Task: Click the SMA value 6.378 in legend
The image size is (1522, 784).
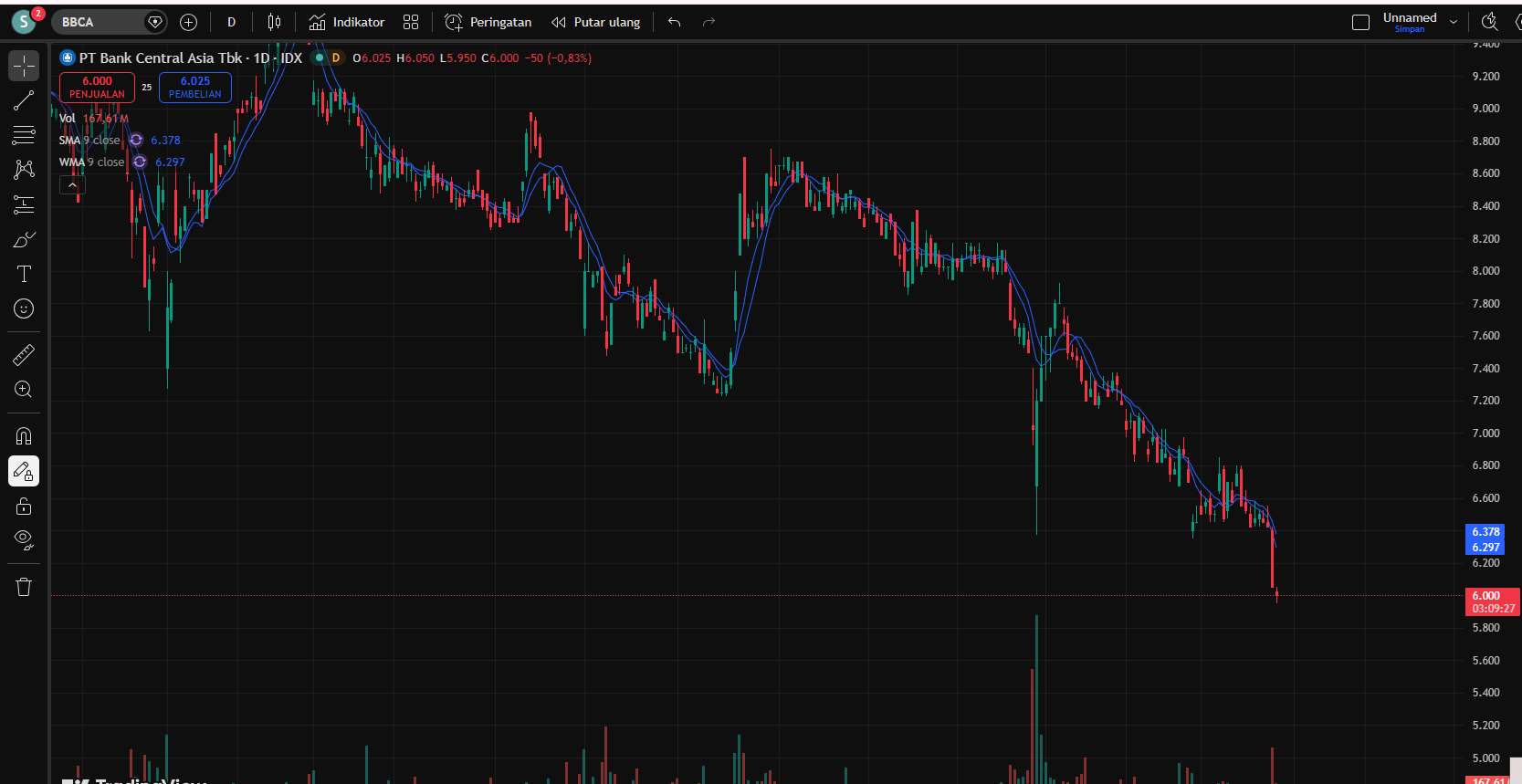Action: click(165, 140)
